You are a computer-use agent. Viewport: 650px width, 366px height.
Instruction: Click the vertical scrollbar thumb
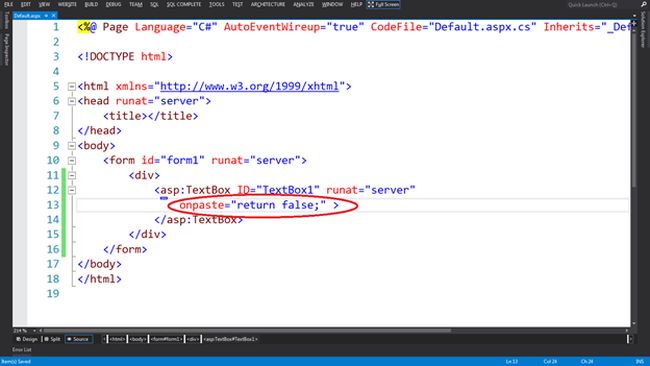tap(634, 109)
